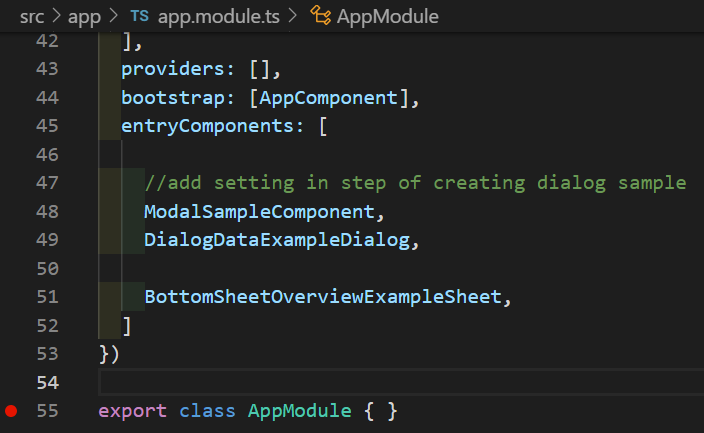
Task: Click line number 46 in the gutter
Action: pyautogui.click(x=47, y=155)
